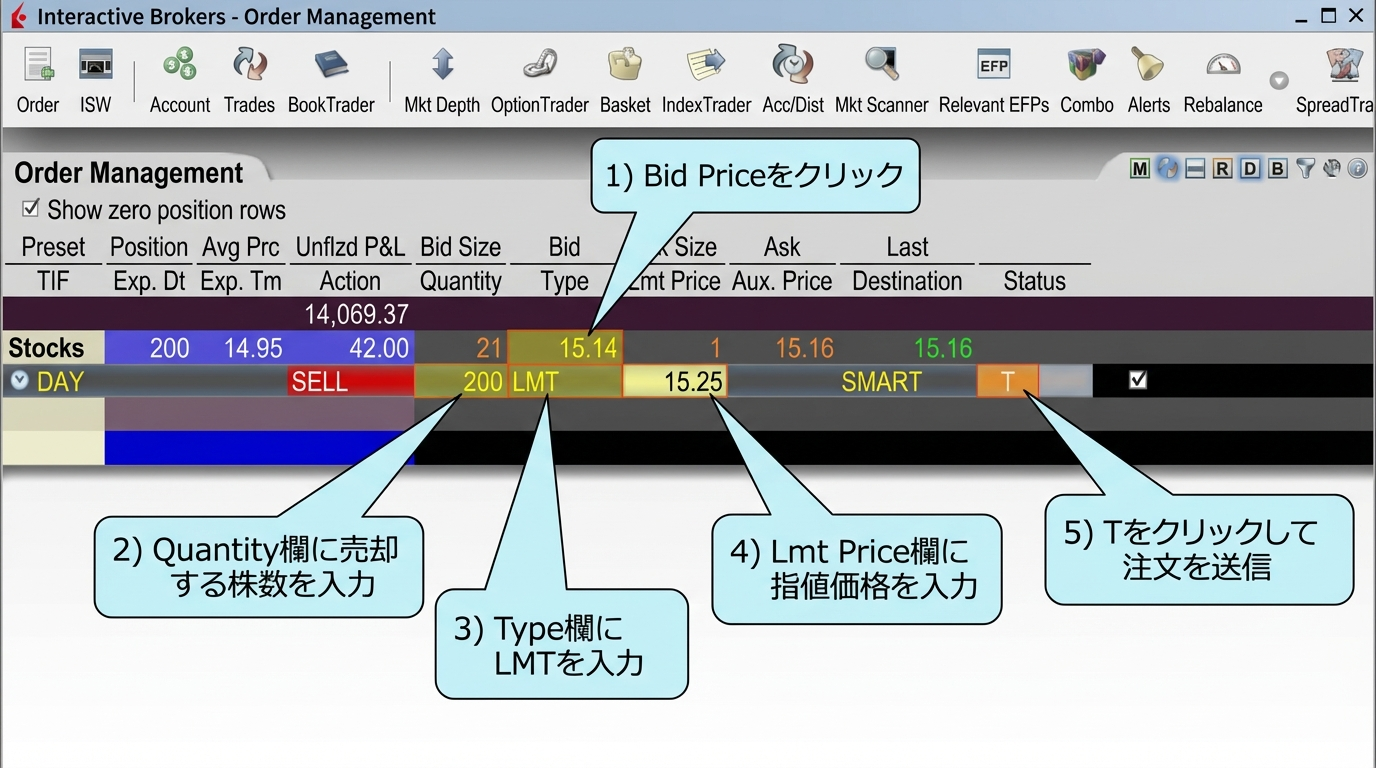Open the Basket trader
This screenshot has height=768, width=1376.
[x=625, y=81]
